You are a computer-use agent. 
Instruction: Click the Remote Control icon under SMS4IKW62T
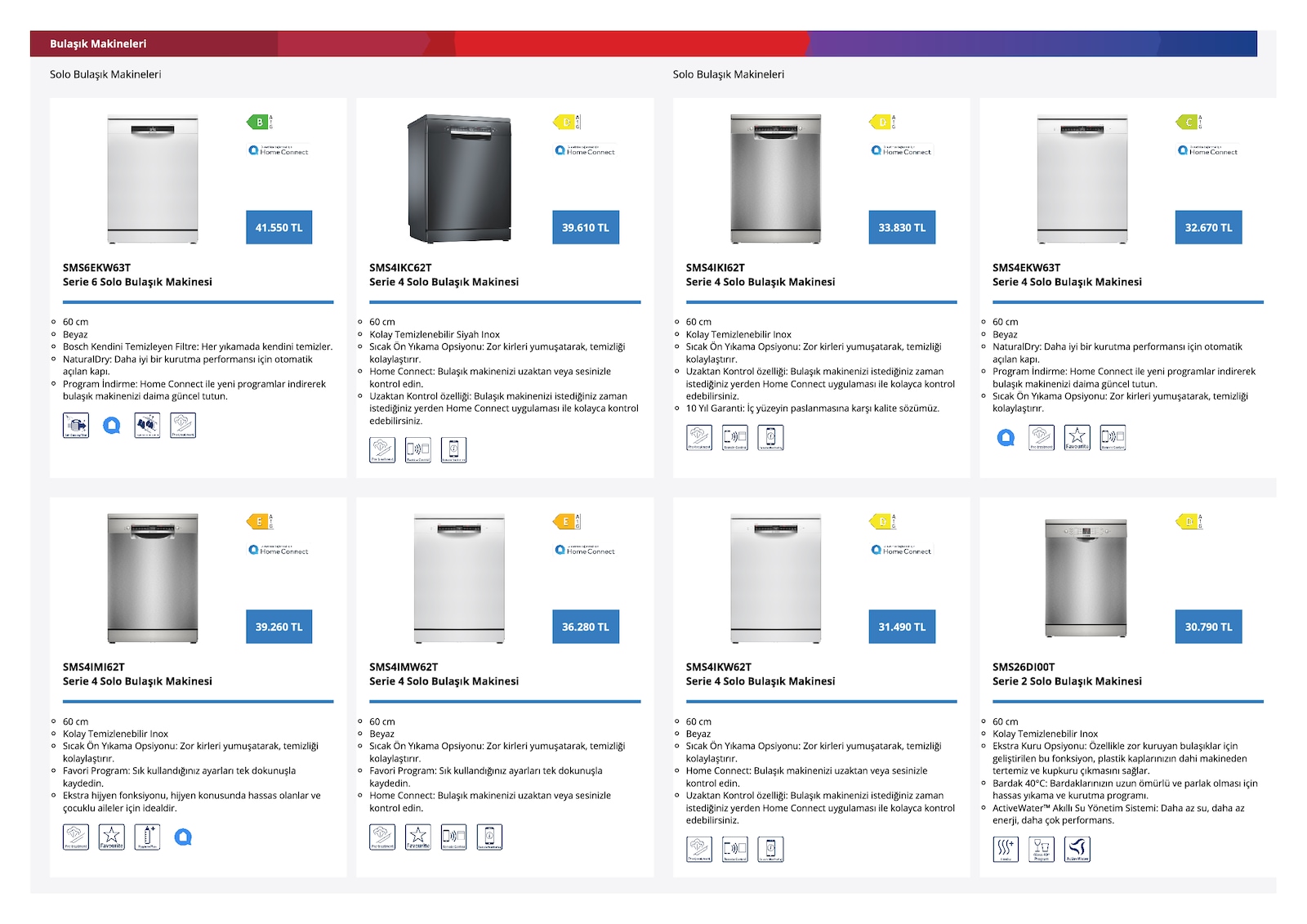pos(735,850)
